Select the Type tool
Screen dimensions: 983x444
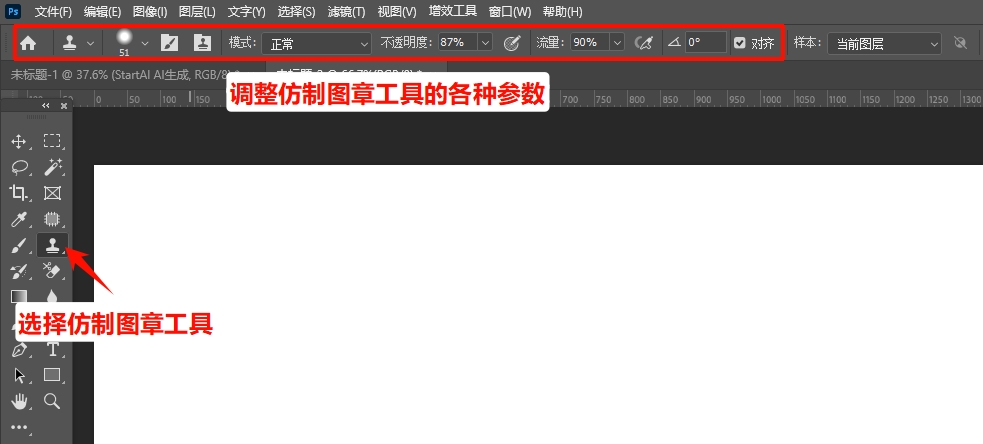(52, 349)
